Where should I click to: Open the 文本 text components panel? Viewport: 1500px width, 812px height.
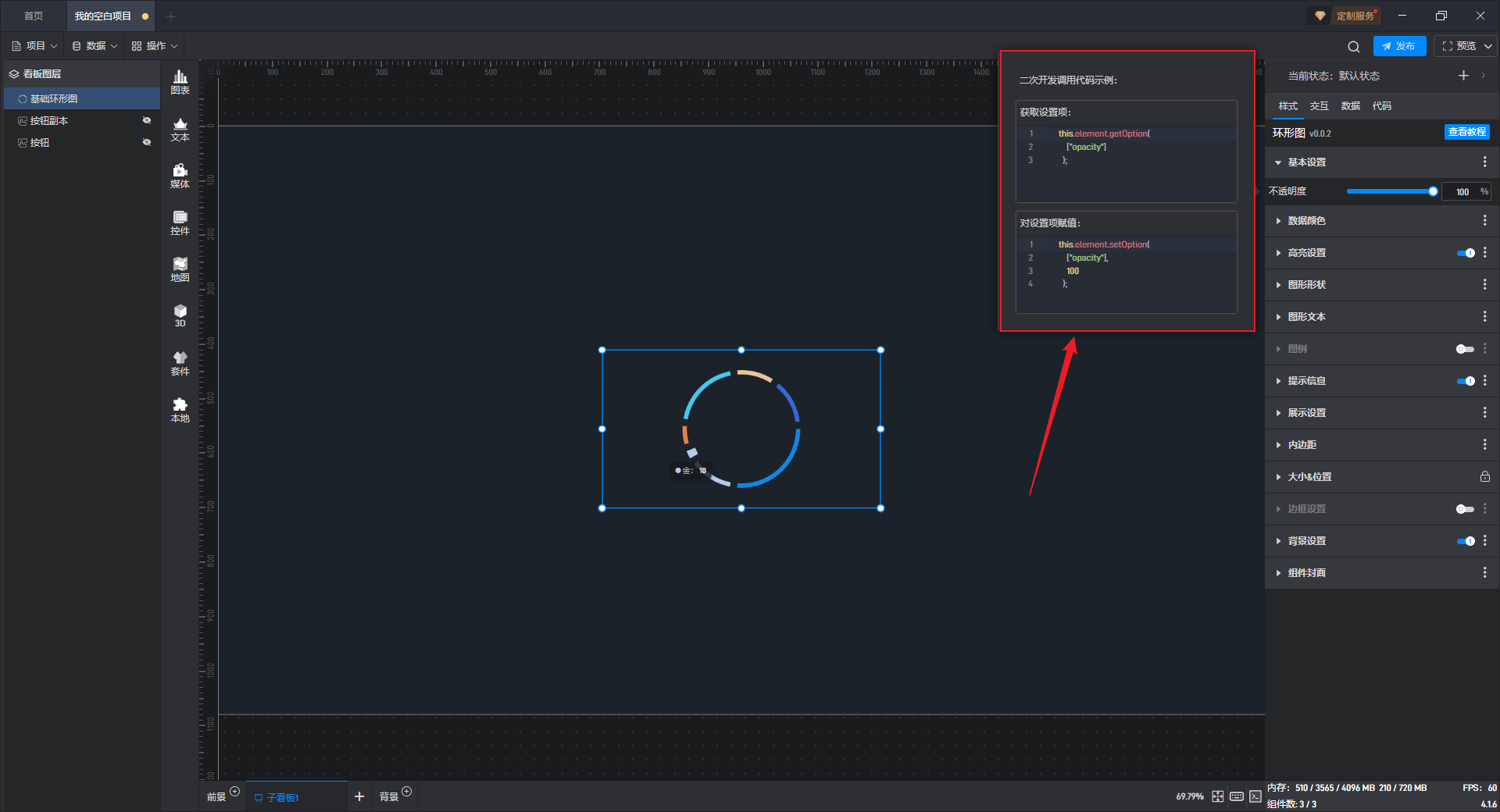(x=180, y=128)
